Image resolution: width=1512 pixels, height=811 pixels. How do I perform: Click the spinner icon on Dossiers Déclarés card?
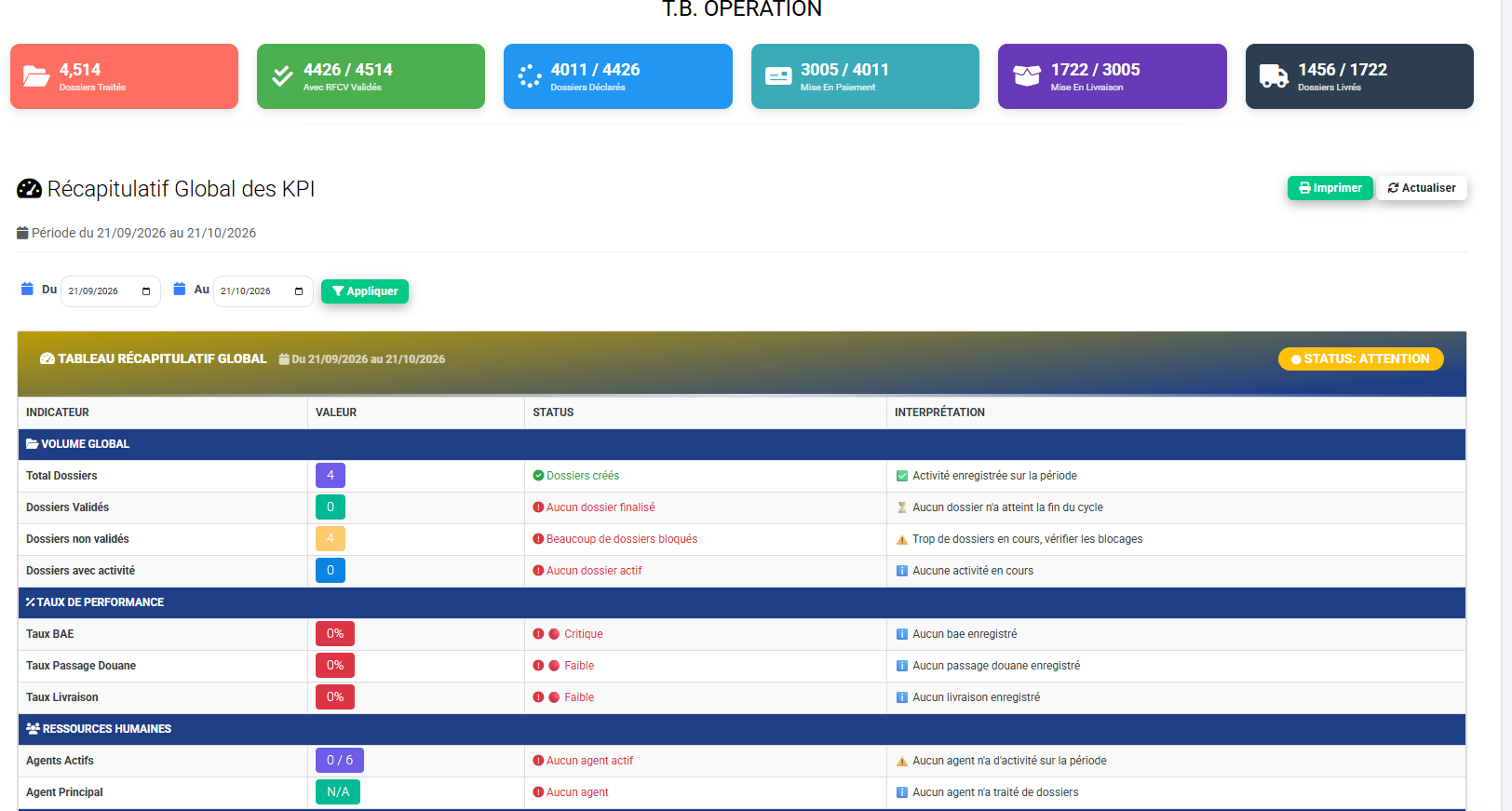coord(530,76)
